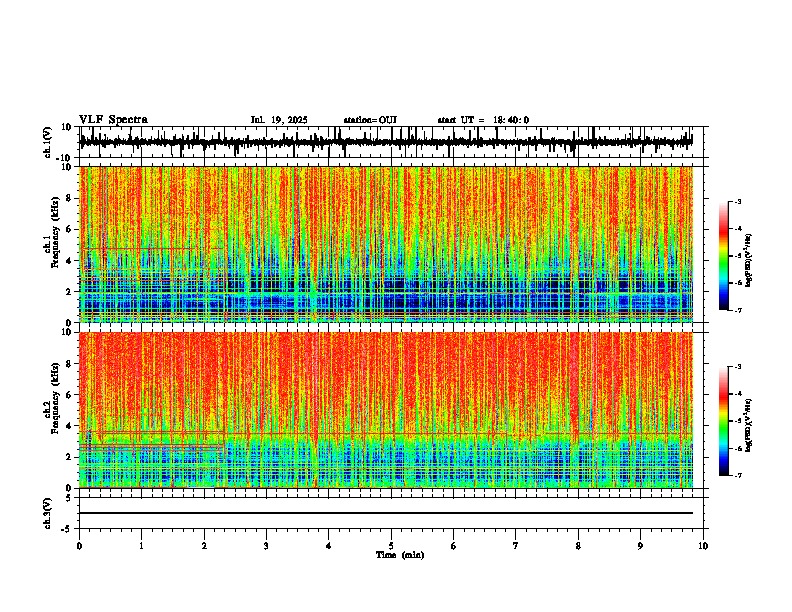The image size is (792, 612).
Task: Click the "VLF Spectra" plot title
Action: 113,120
